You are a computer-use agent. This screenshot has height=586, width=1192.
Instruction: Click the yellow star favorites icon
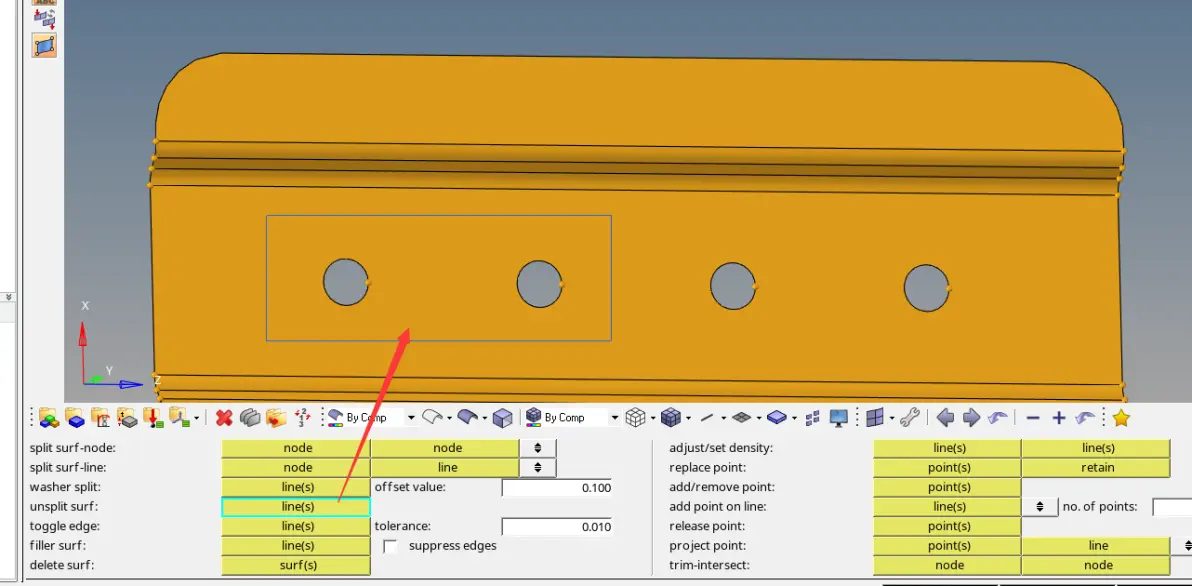[x=1121, y=417]
